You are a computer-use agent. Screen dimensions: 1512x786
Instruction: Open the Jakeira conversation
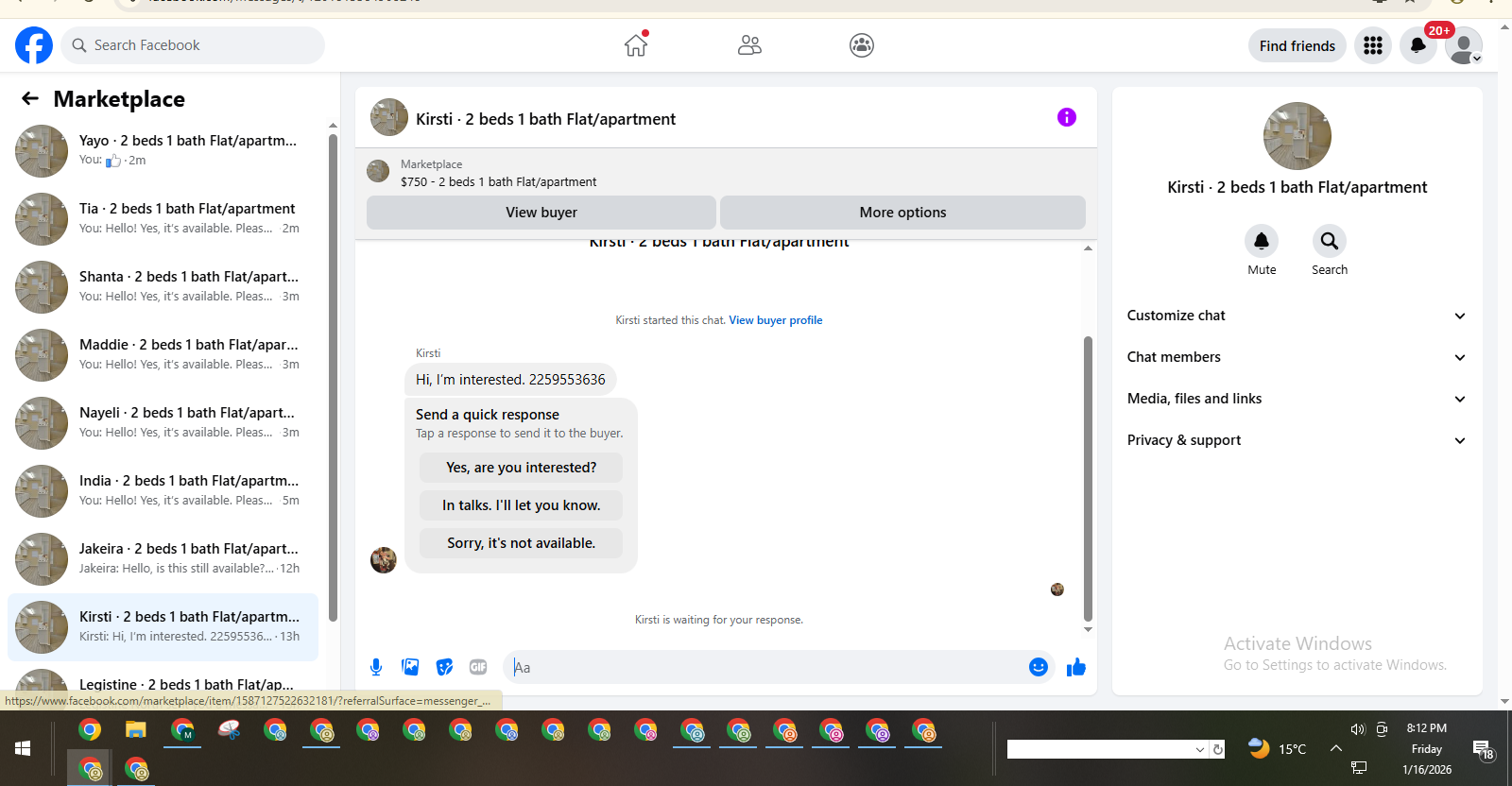[x=163, y=559]
